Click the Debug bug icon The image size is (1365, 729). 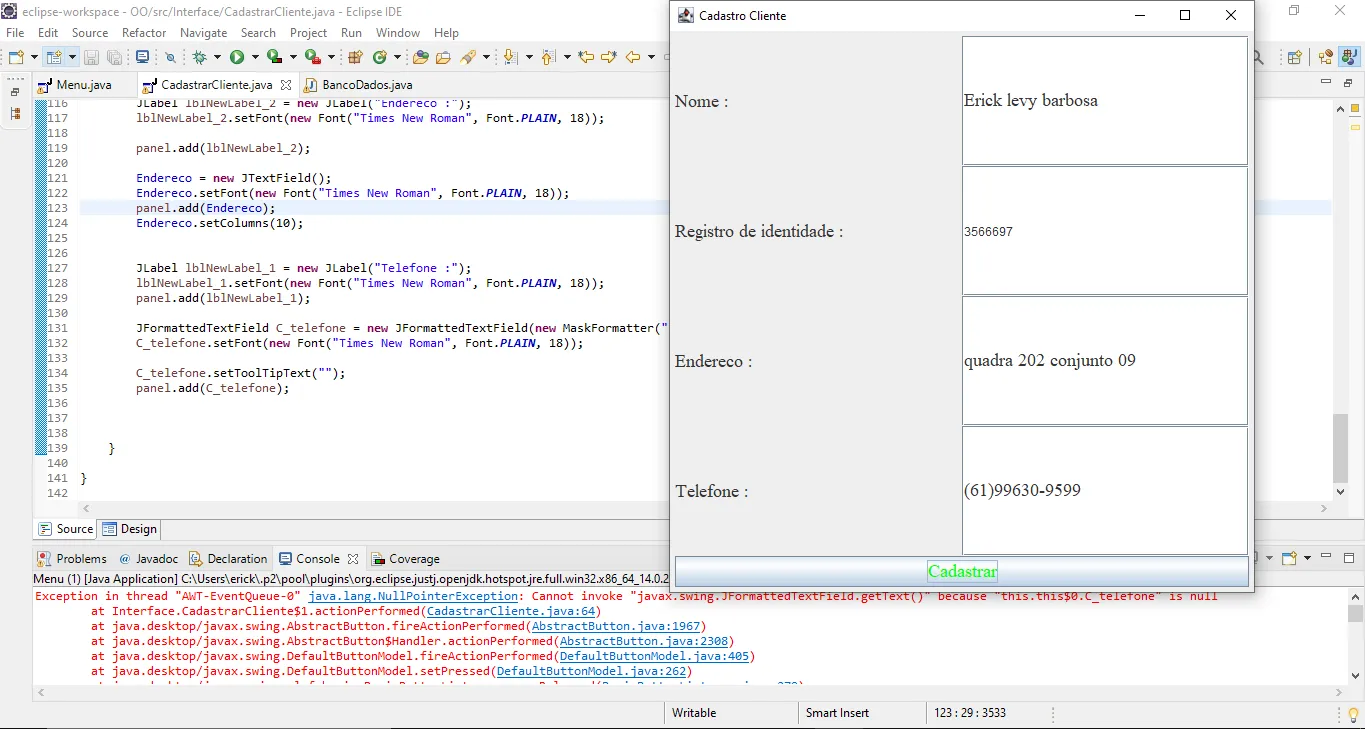tap(200, 57)
